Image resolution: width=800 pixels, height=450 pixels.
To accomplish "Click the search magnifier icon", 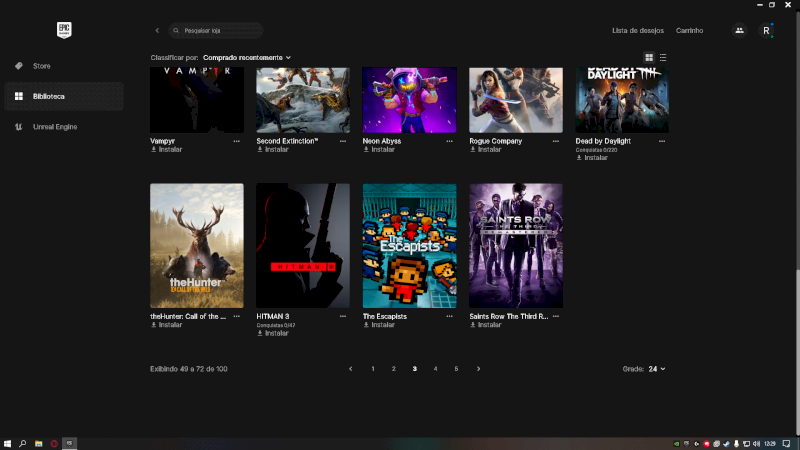I will tap(176, 31).
